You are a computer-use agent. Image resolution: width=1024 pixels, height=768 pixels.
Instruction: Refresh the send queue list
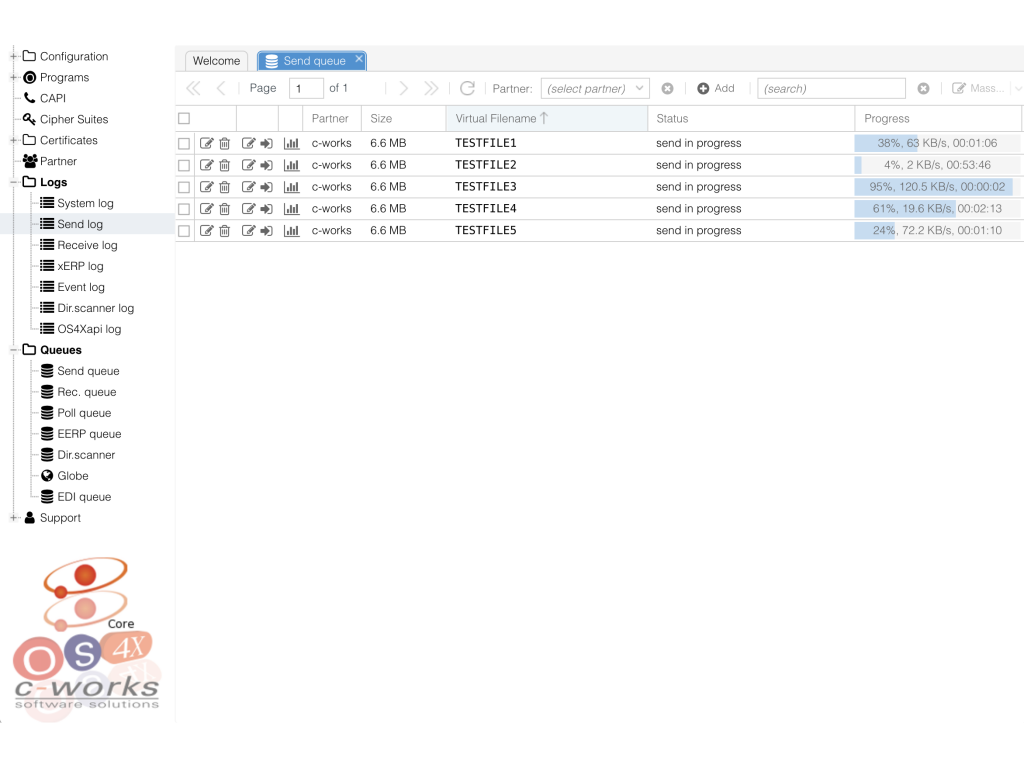click(x=467, y=88)
